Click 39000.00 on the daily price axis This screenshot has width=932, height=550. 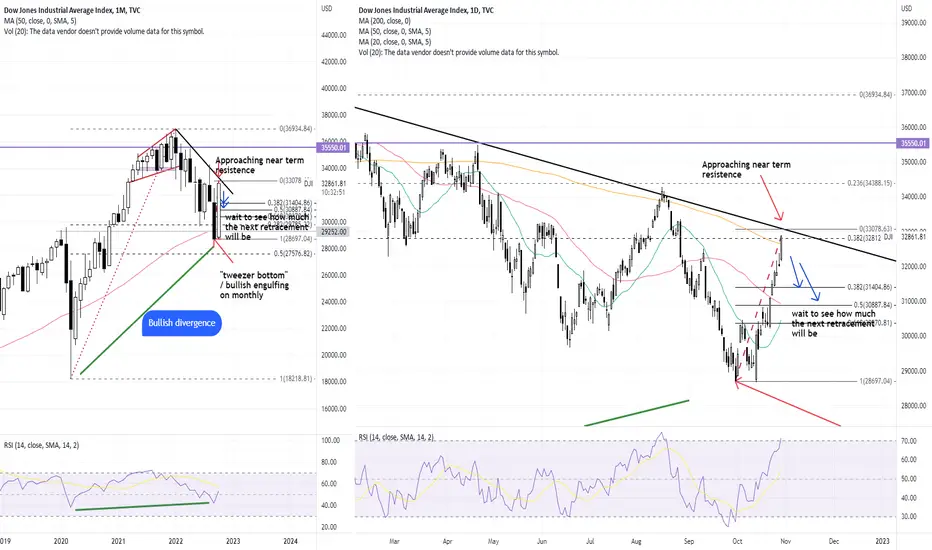pyautogui.click(x=914, y=23)
